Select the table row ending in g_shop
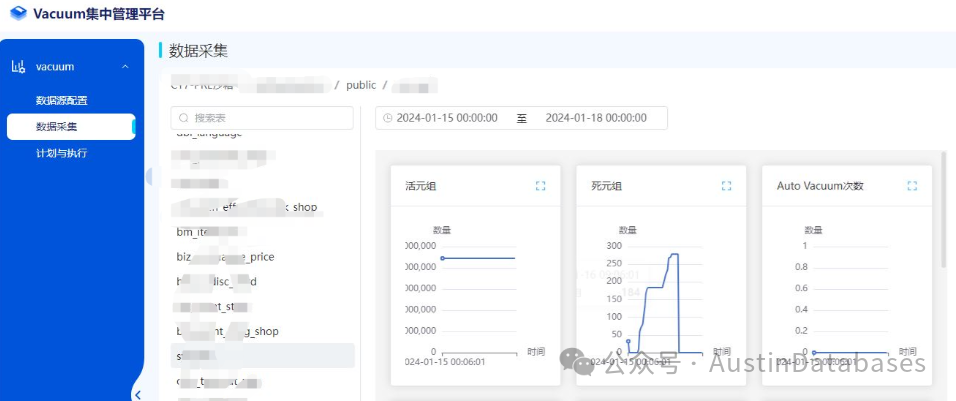This screenshot has width=956, height=401. tap(262, 332)
